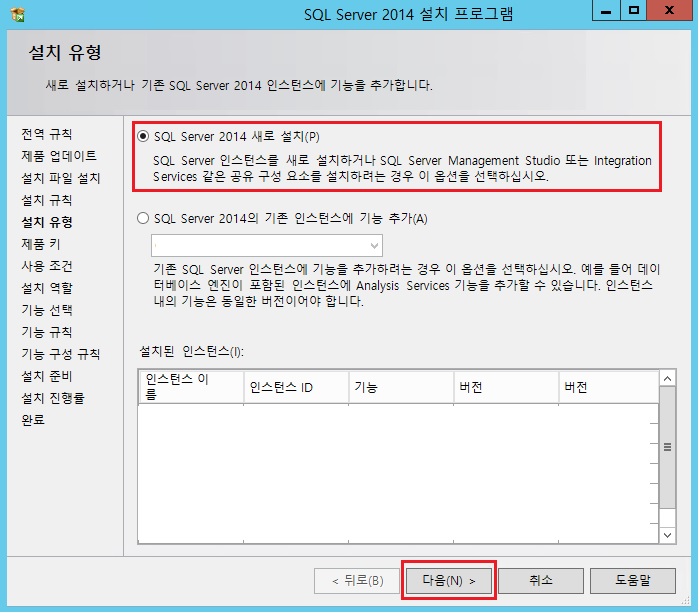Click the SQL Server setup icon in title bar
Image resolution: width=700 pixels, height=616 pixels.
click(x=18, y=14)
